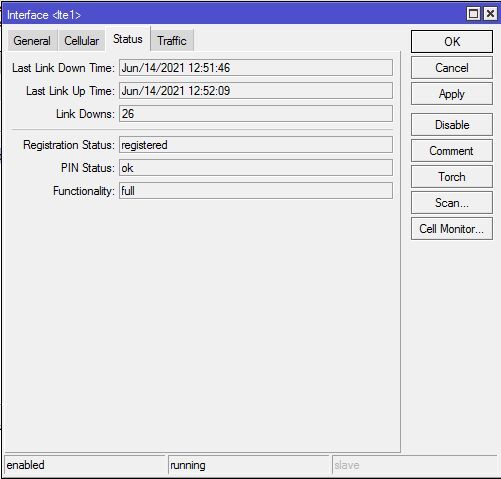Viewport: 501px width, 479px height.
Task: Click the 'Interface <lte1>' window title
Action: 44,15
